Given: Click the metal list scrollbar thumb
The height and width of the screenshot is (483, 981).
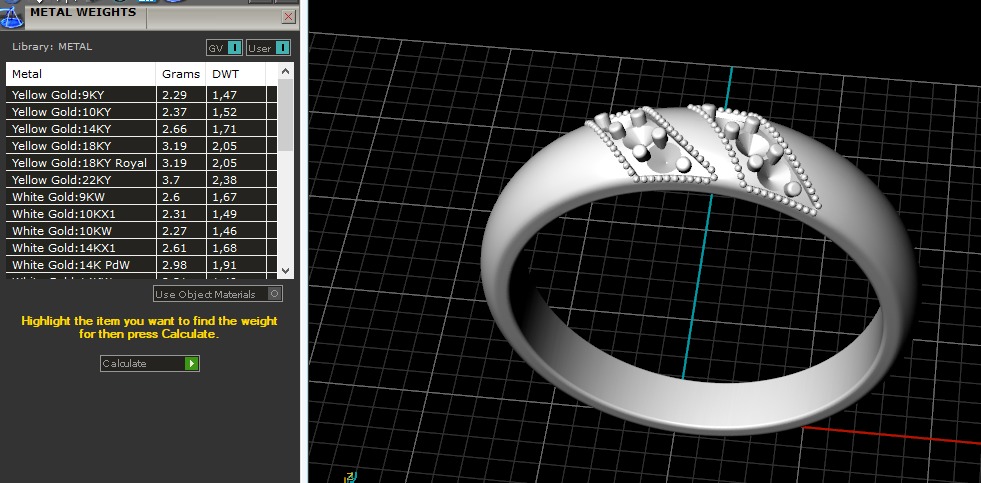Looking at the screenshot, I should (285, 114).
